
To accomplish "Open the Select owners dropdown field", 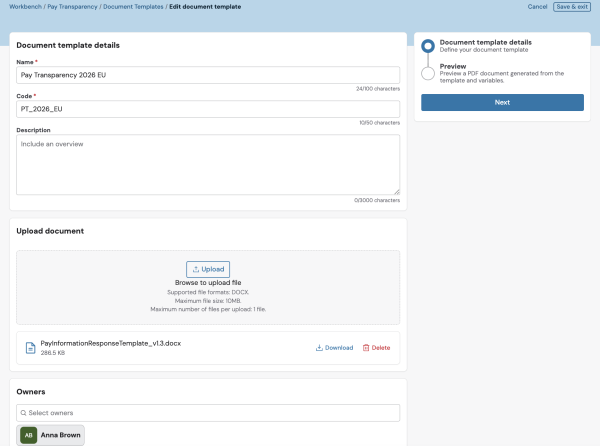I will point(208,413).
